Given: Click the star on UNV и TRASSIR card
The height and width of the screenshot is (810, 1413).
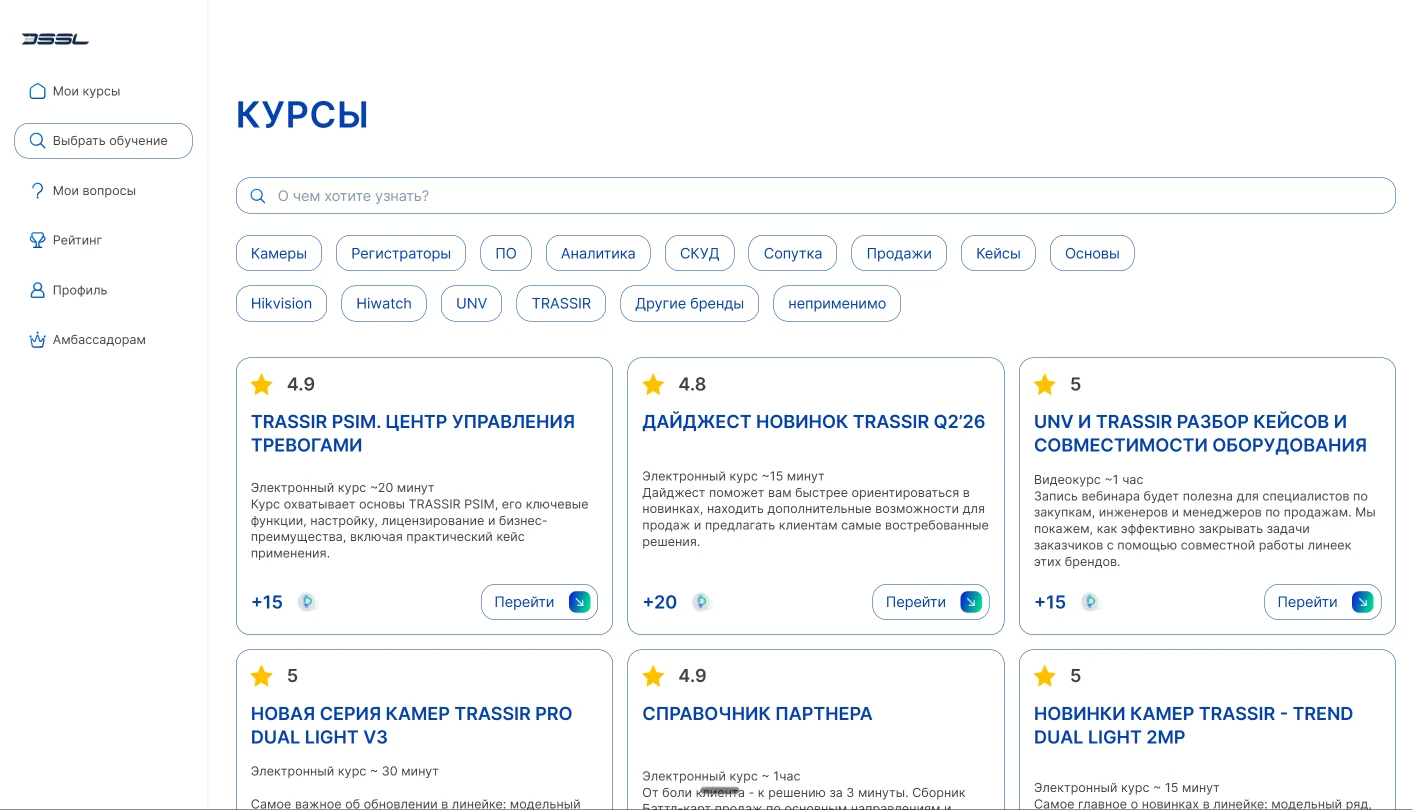Looking at the screenshot, I should (1045, 384).
